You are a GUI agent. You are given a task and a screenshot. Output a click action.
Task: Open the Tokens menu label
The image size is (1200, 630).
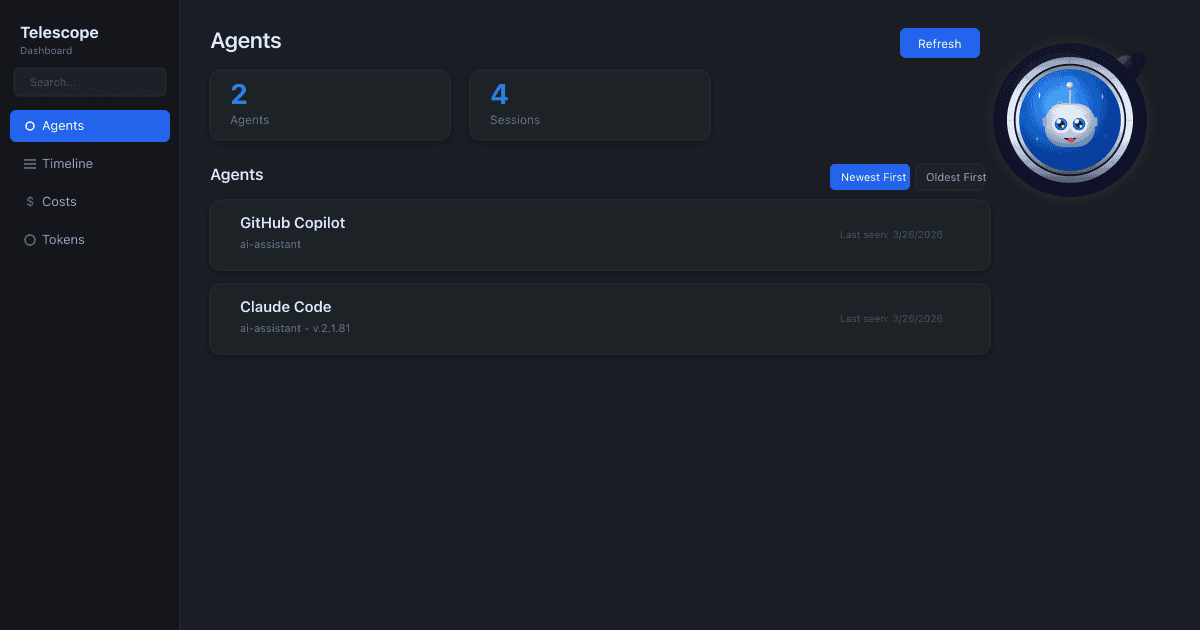pyautogui.click(x=63, y=240)
